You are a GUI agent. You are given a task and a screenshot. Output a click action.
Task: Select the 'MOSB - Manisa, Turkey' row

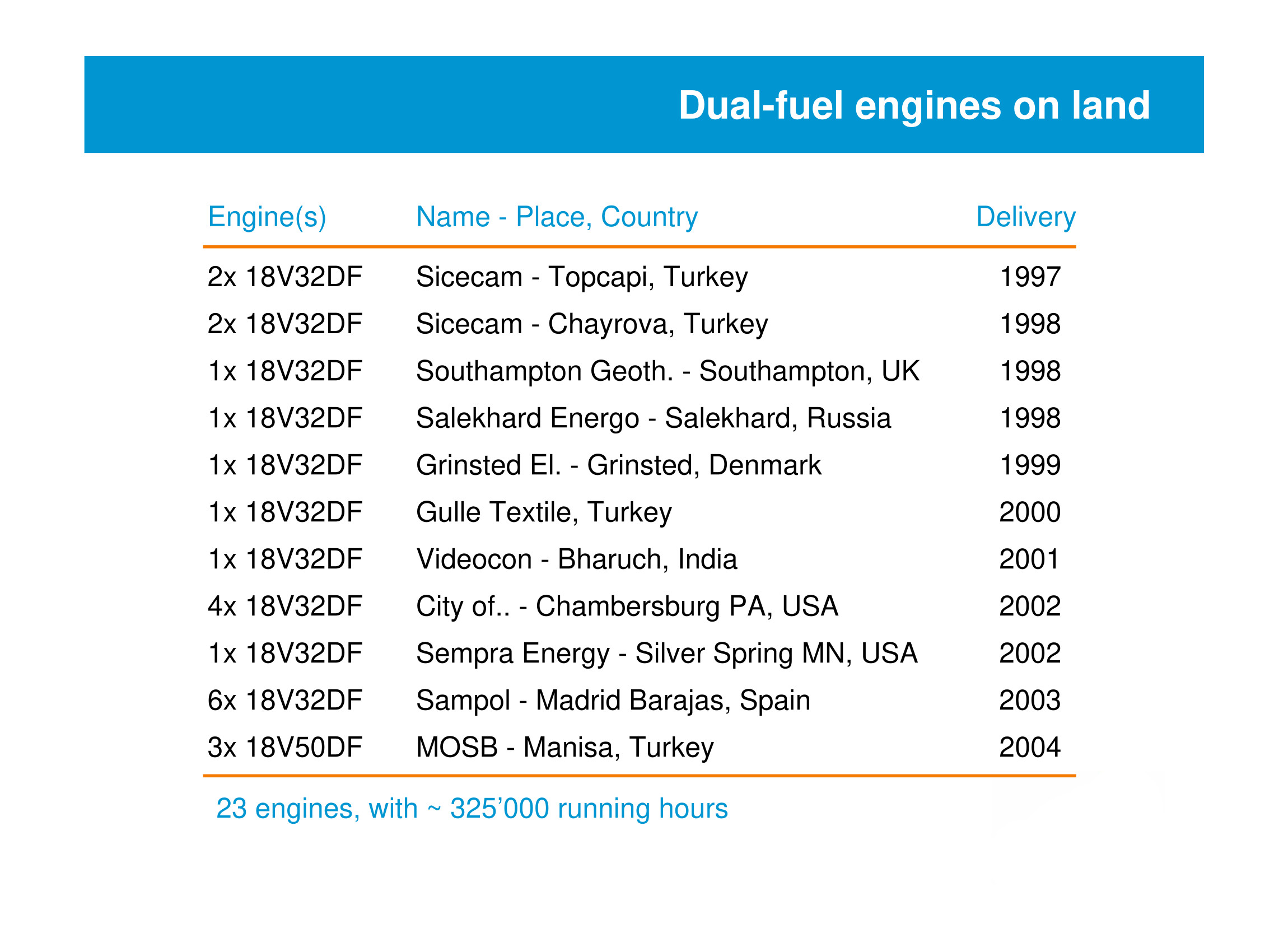[565, 748]
